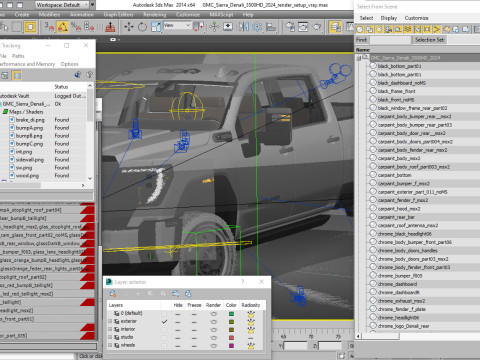The image size is (480, 360).
Task: Open the Rendering menu
Action: coord(155,15)
